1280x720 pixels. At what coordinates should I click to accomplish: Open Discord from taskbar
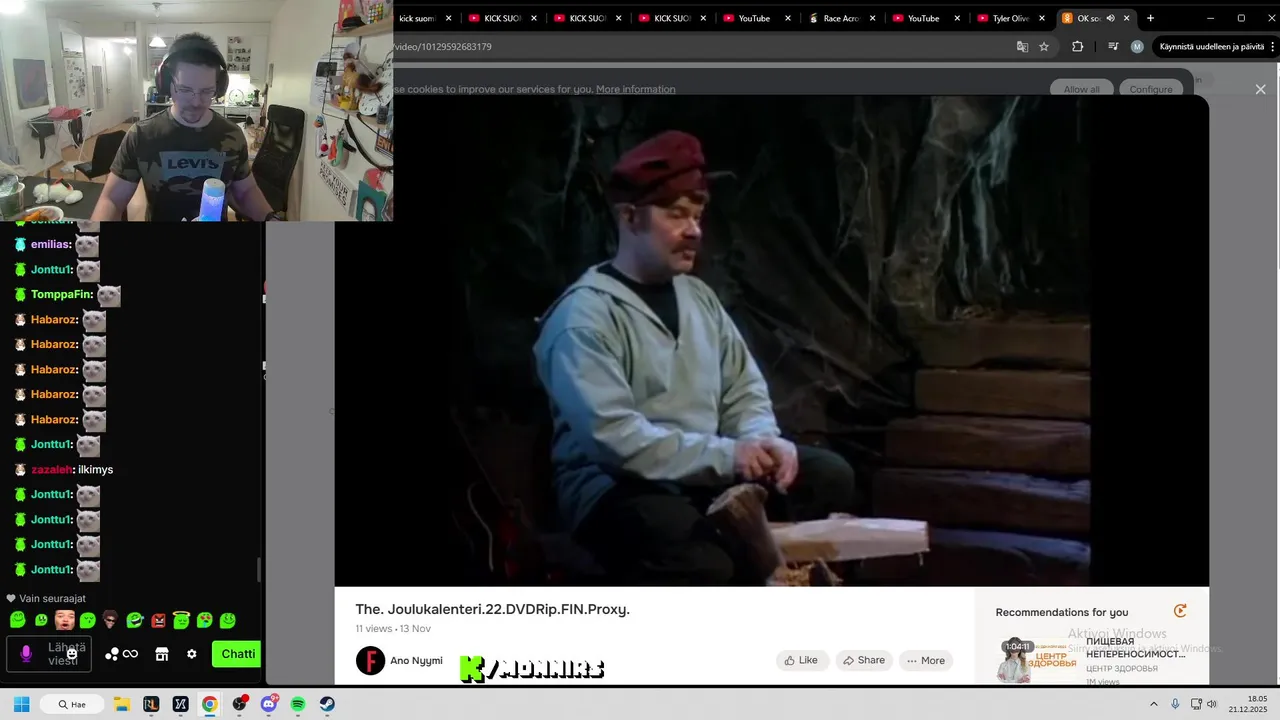(x=268, y=704)
